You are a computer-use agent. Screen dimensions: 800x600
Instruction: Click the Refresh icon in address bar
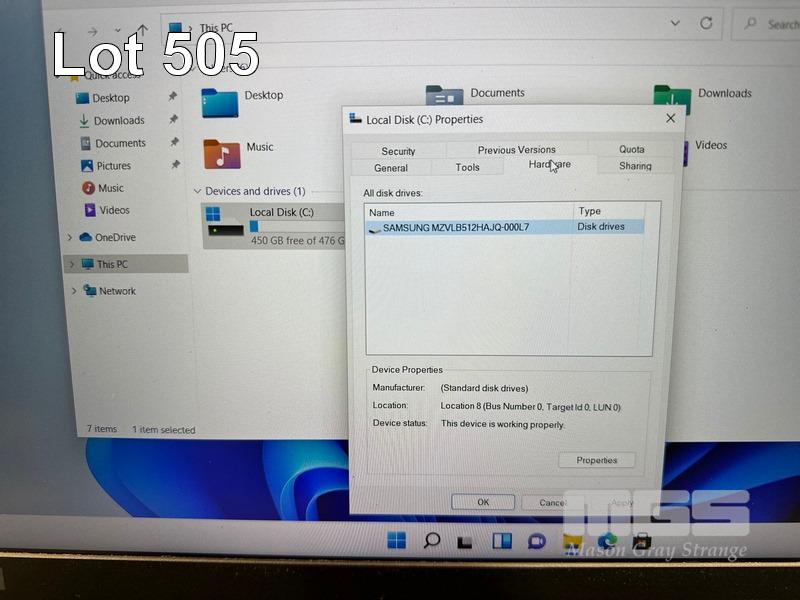pyautogui.click(x=706, y=23)
